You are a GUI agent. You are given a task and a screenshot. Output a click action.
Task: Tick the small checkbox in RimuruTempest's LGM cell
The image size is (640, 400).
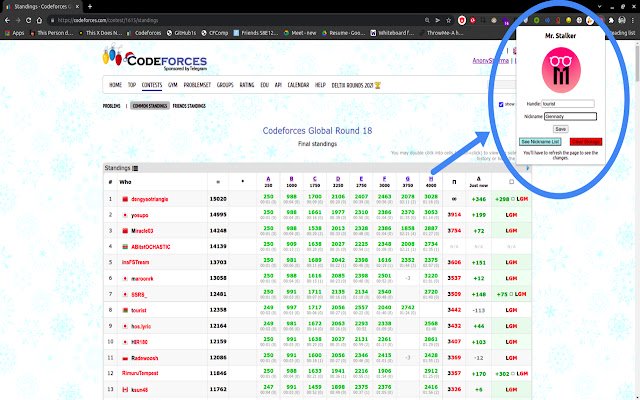pos(513,373)
